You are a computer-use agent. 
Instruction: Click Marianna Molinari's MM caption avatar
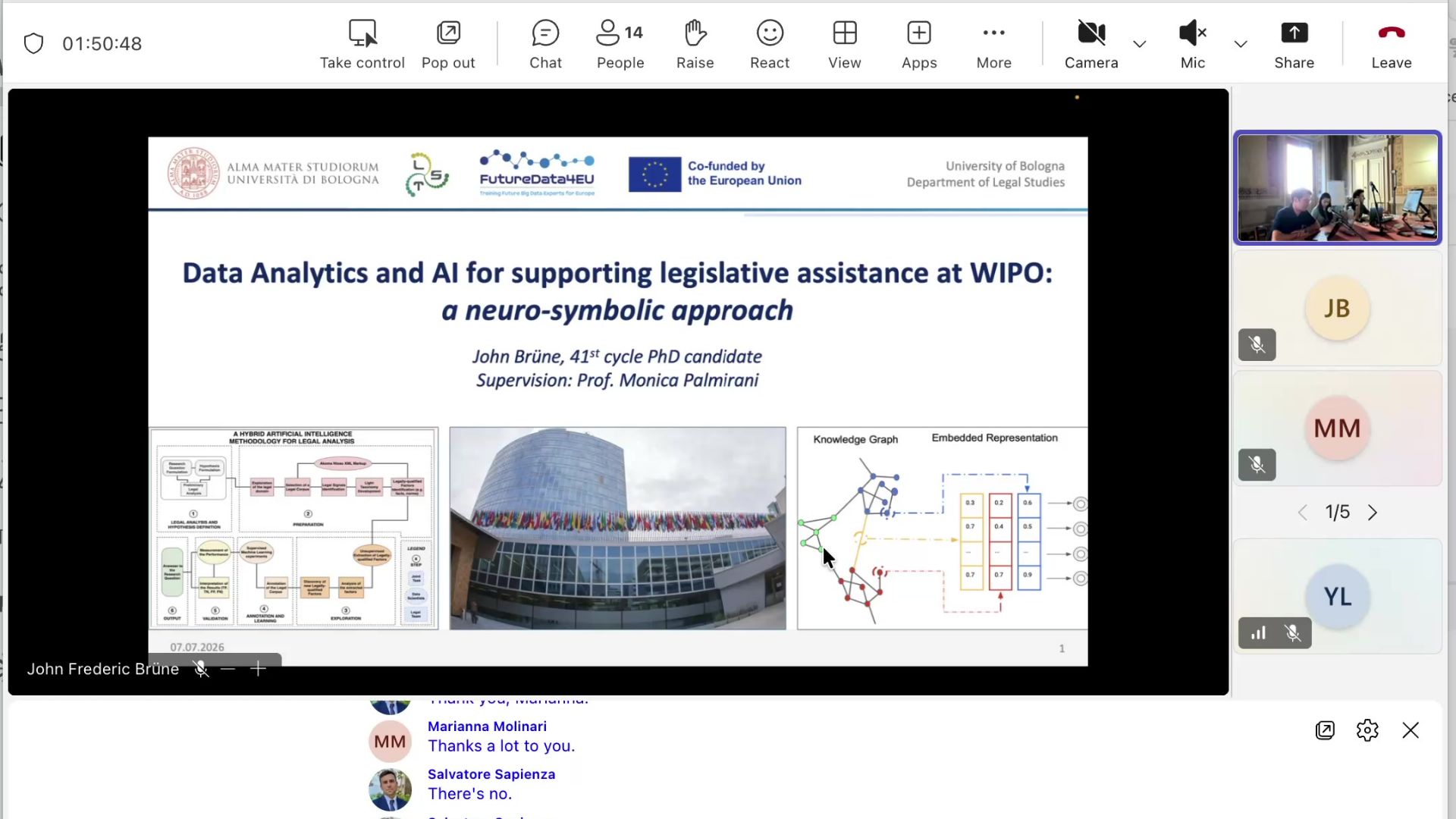click(x=390, y=742)
